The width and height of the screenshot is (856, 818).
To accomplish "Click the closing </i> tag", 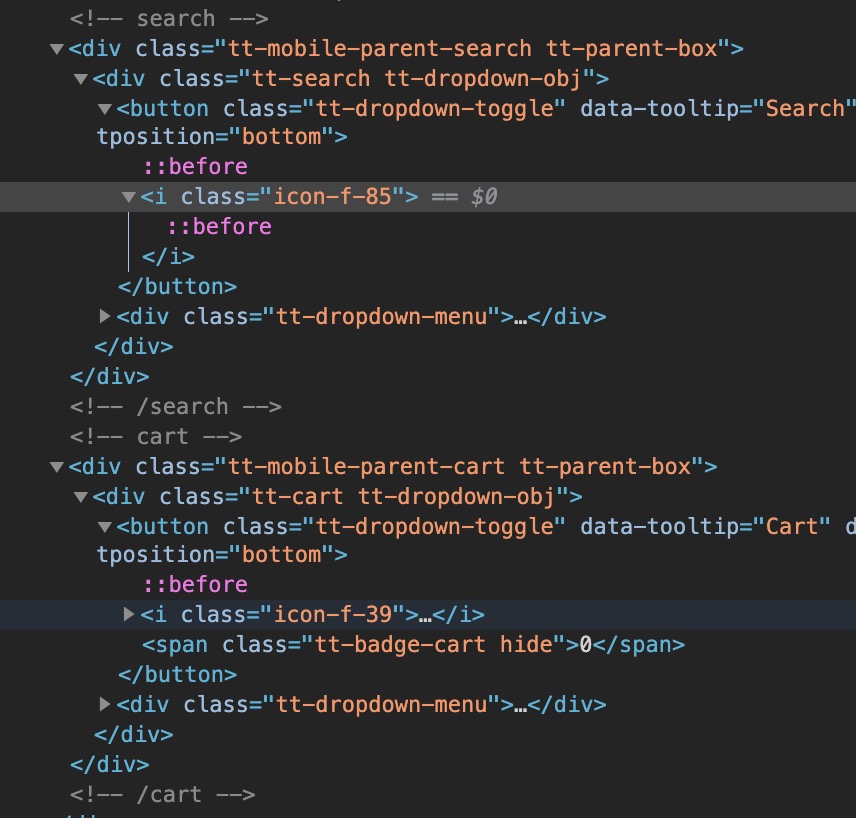I will [x=168, y=257].
